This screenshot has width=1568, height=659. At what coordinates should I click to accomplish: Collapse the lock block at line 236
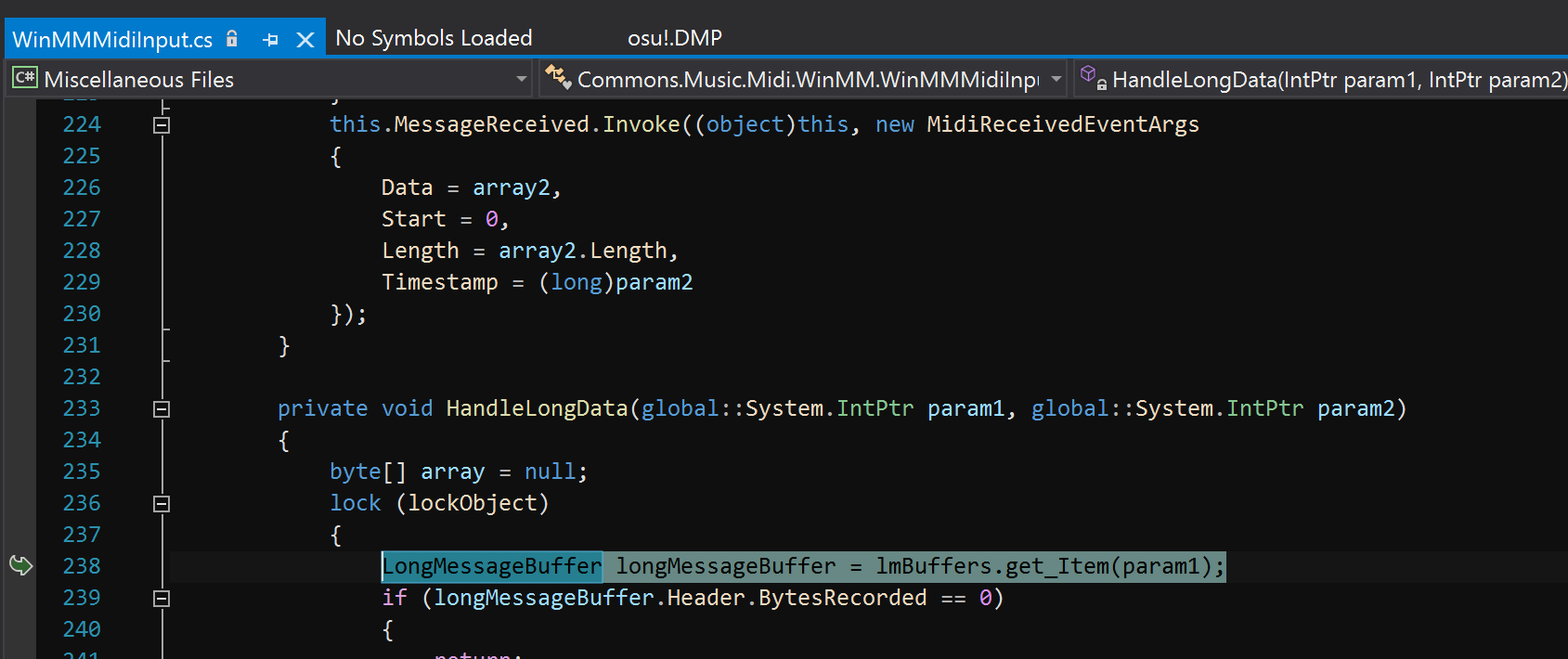coord(162,503)
